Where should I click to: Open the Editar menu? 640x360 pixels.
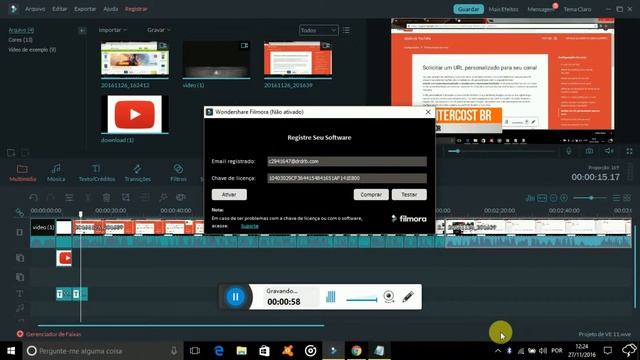coord(60,9)
